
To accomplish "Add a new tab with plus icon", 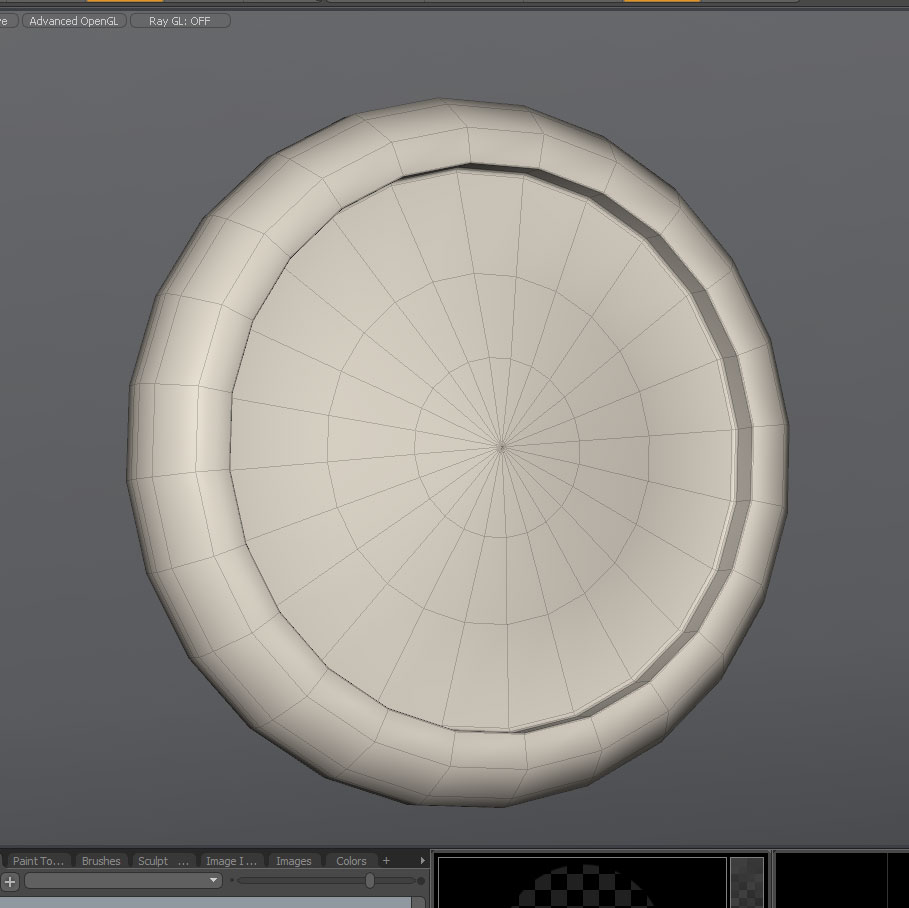I will coord(386,861).
